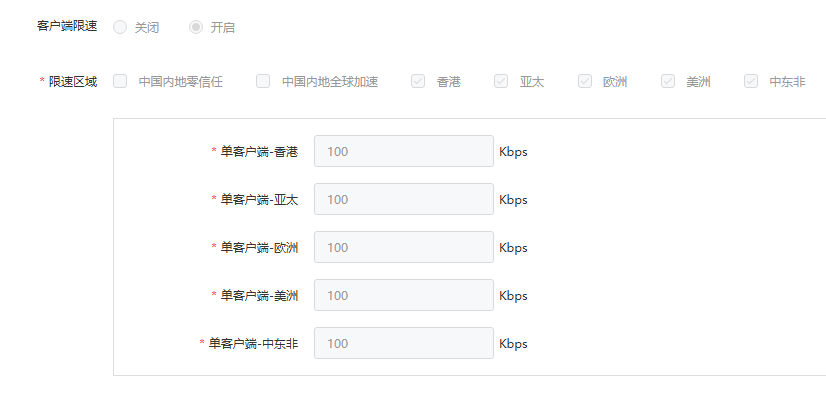The image size is (826, 401).
Task: Click the 单客户端-欧洲 label text
Action: [259, 248]
